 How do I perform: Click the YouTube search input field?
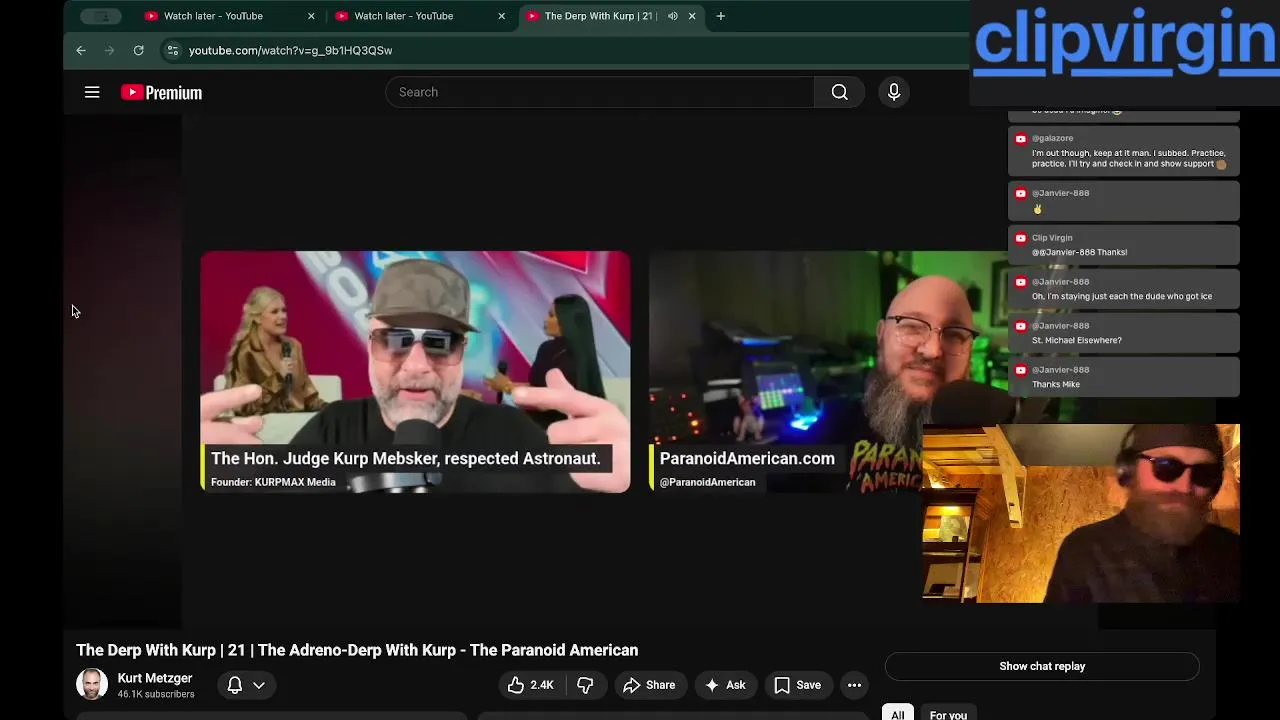click(600, 92)
